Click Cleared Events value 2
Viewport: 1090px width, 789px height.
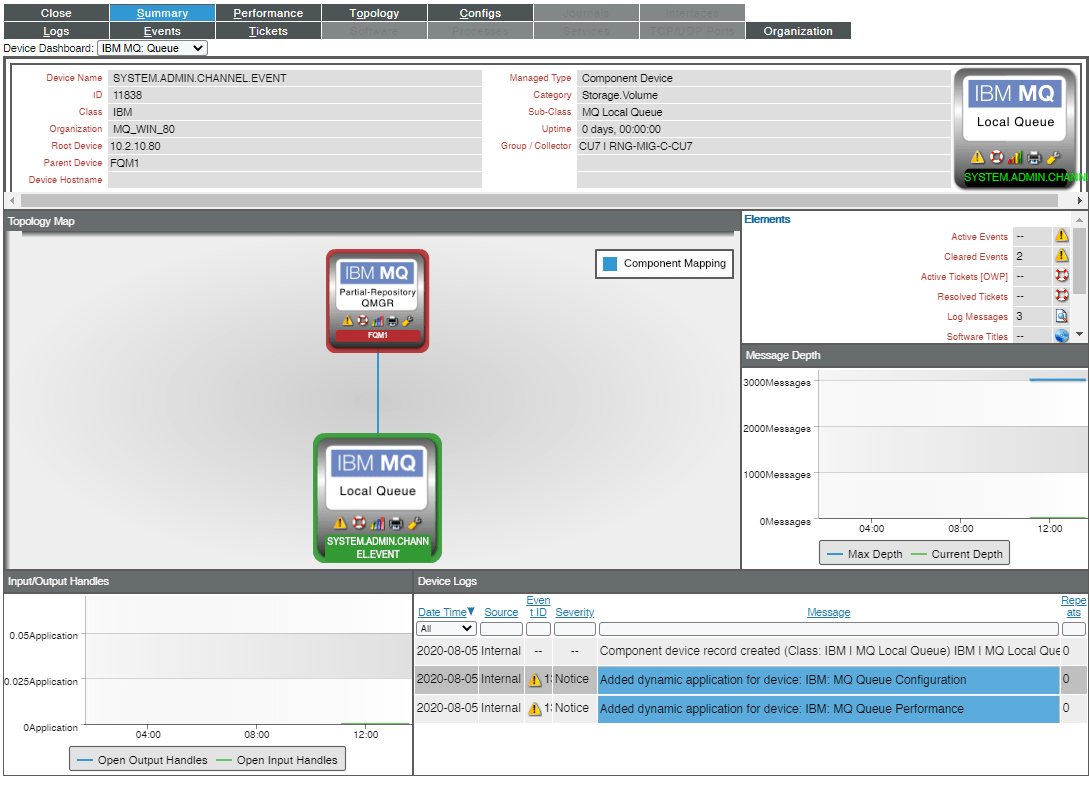(1019, 257)
